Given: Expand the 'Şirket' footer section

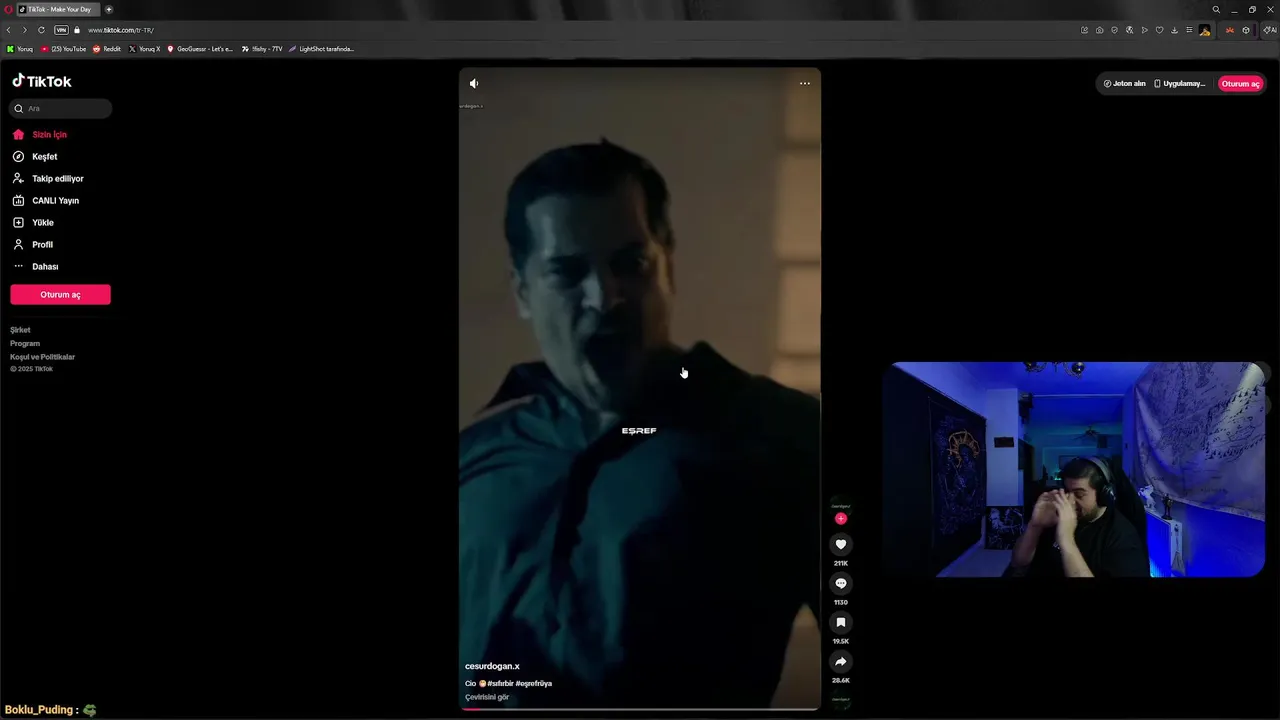Looking at the screenshot, I should coord(20,330).
